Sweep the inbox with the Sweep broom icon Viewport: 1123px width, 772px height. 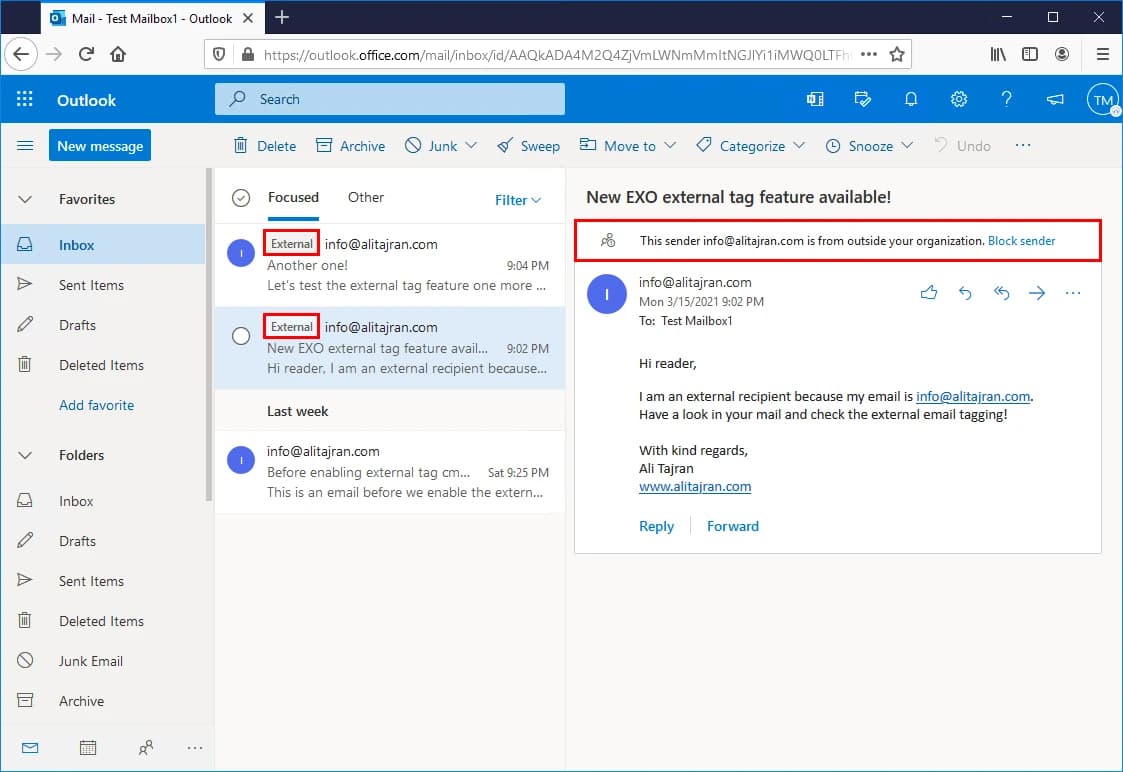tap(528, 145)
